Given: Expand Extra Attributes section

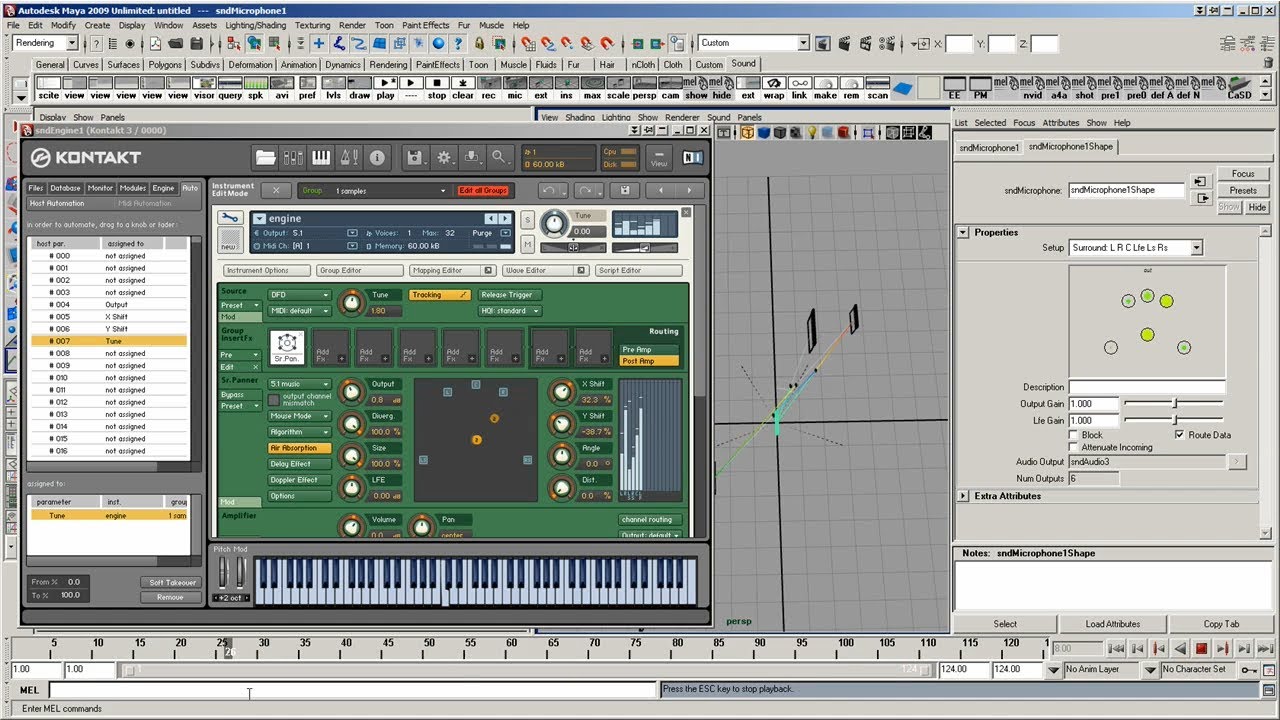Looking at the screenshot, I should tap(964, 496).
